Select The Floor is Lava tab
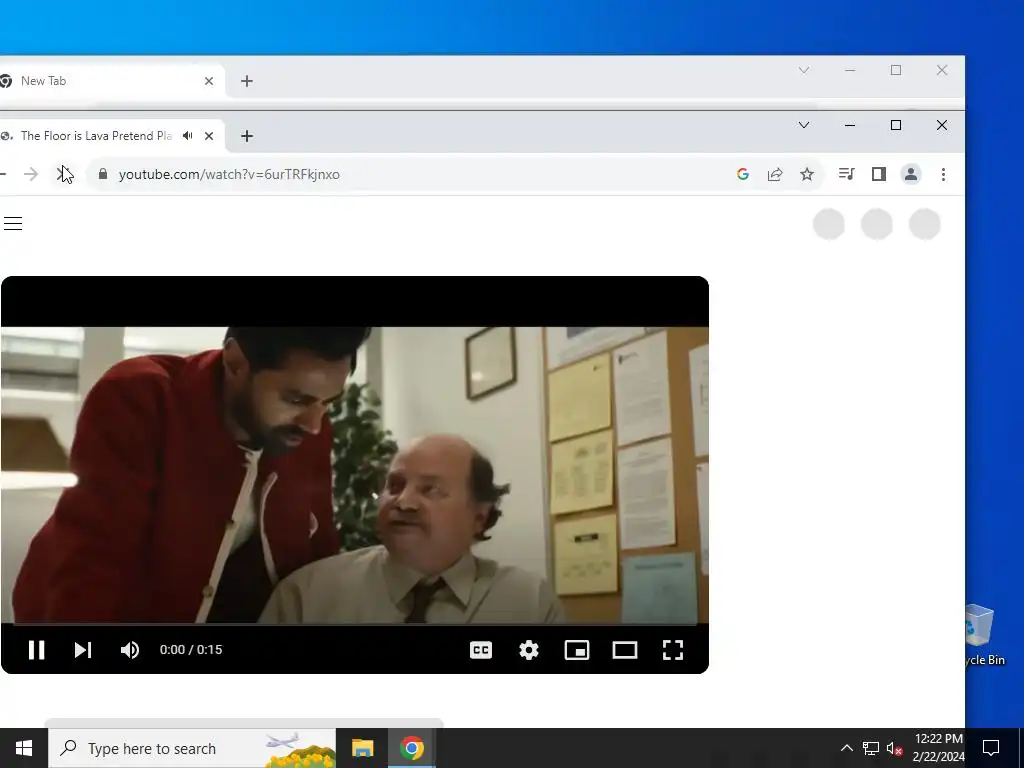 click(96, 136)
